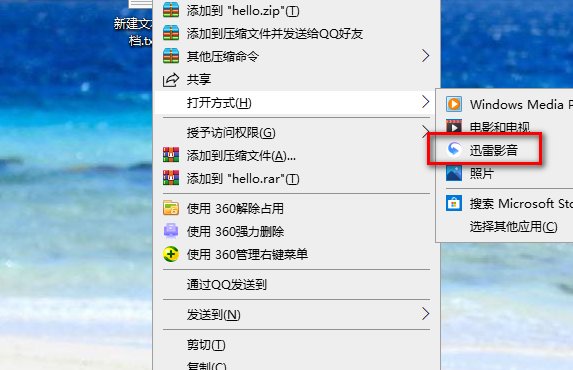Viewport: 573px width, 370px height.
Task: Select 剪切(T) from context menu
Action: (296, 344)
